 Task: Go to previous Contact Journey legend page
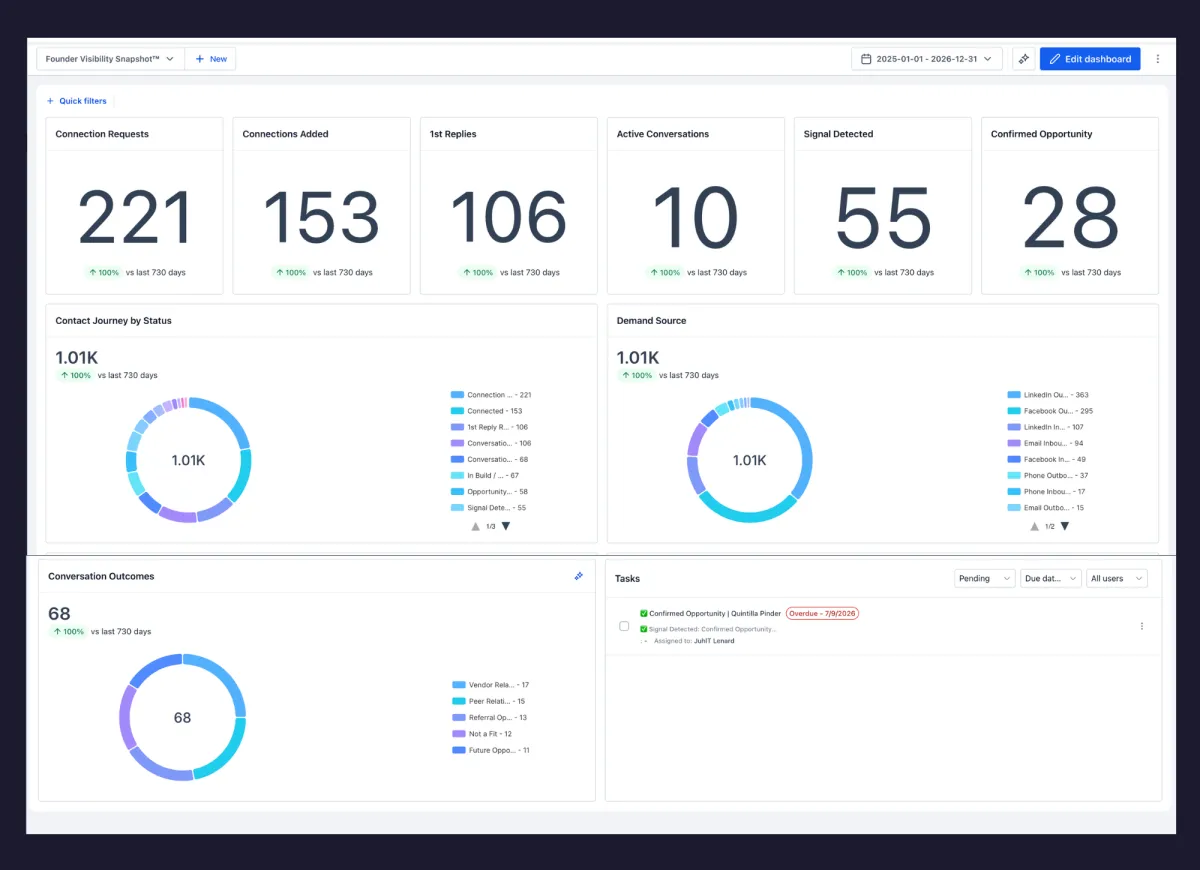[x=476, y=526]
